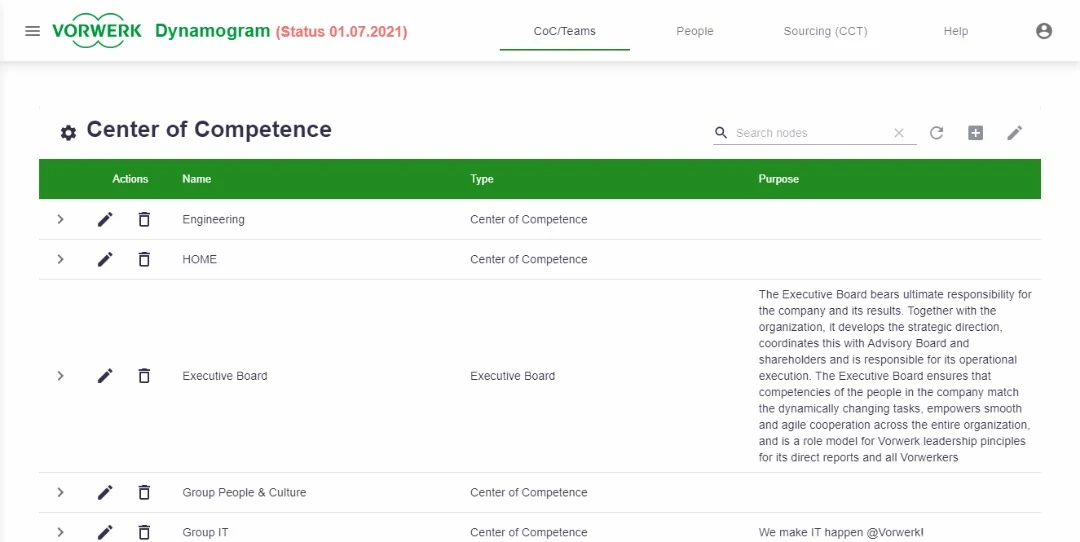
Task: Select the Group IT name cell
Action: coord(205,532)
